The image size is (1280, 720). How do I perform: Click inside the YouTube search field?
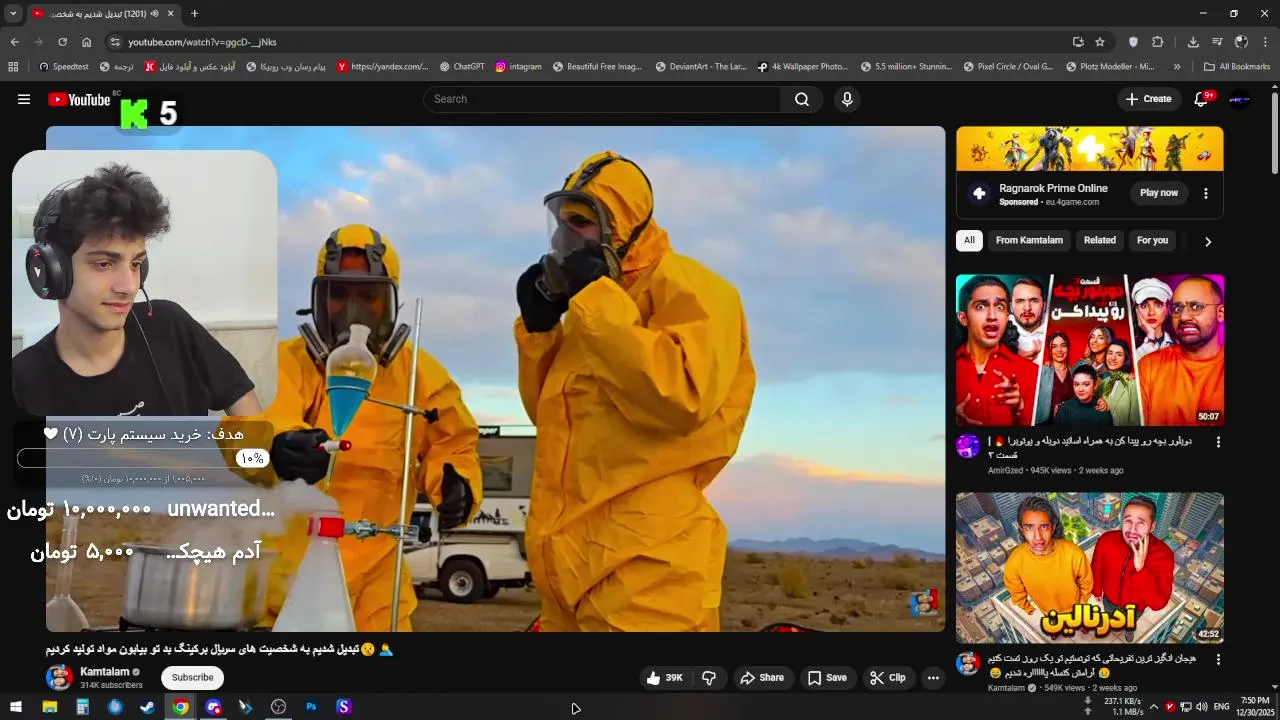pyautogui.click(x=602, y=99)
